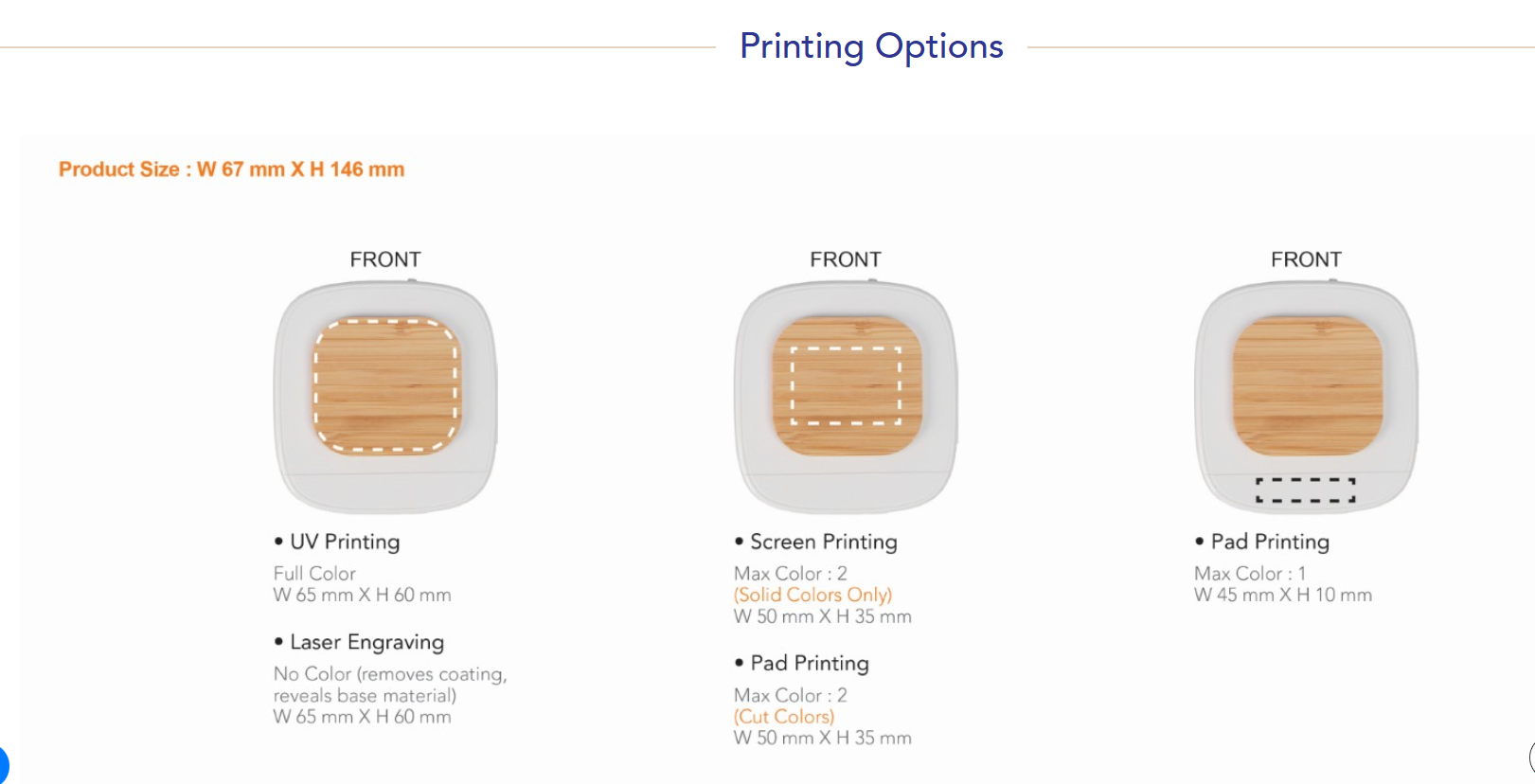1535x784 pixels.
Task: Click the W 45 mm X H 10 mm text
Action: coord(1282,595)
